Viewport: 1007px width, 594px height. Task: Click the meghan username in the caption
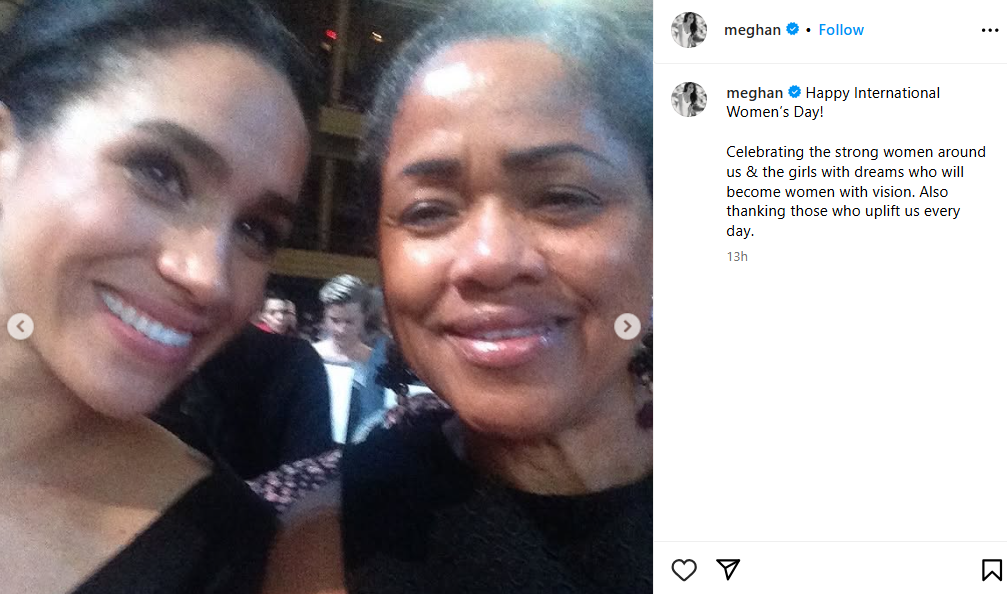(754, 93)
